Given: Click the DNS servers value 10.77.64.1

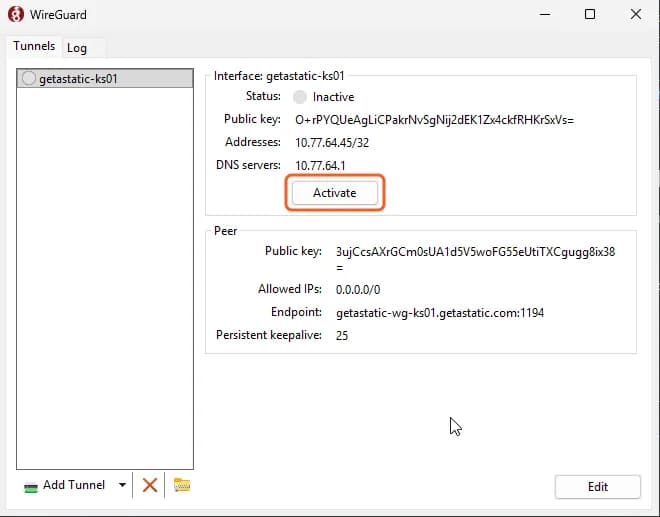Looking at the screenshot, I should [x=320, y=165].
